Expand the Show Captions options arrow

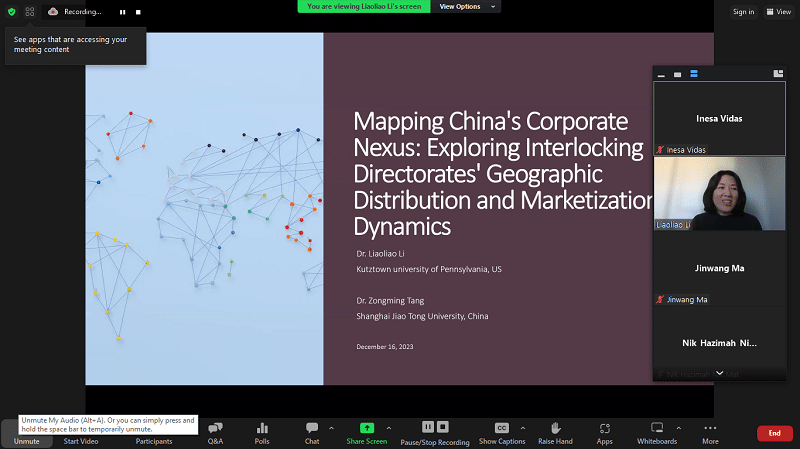point(520,426)
